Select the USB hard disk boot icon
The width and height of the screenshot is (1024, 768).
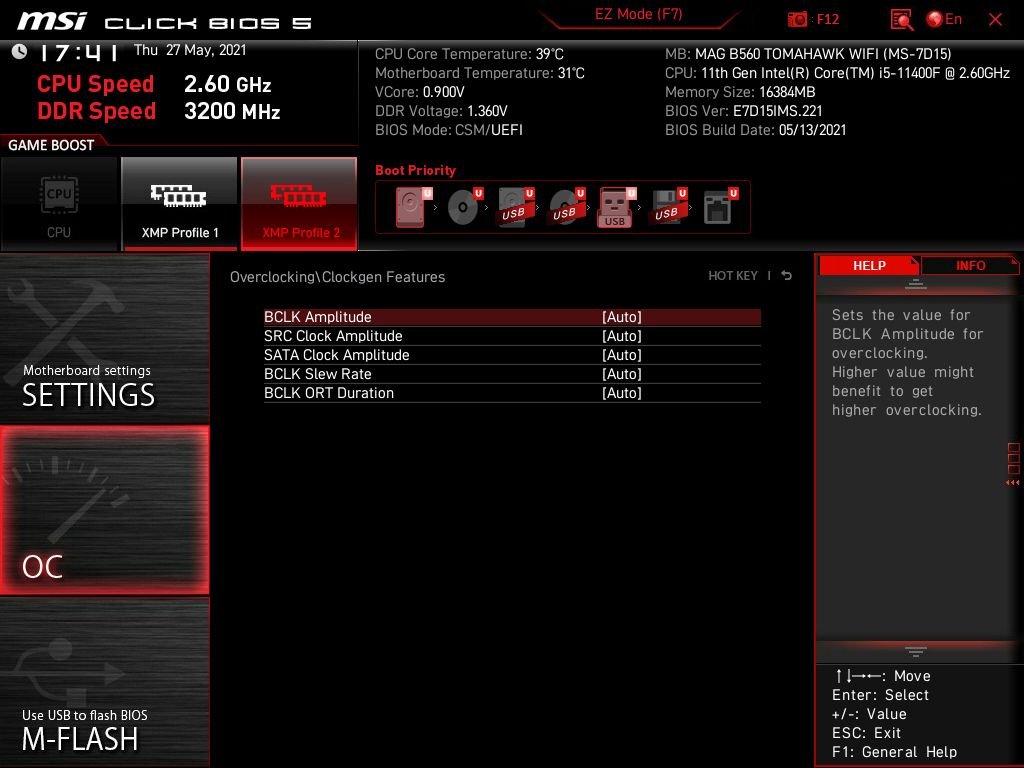[515, 207]
